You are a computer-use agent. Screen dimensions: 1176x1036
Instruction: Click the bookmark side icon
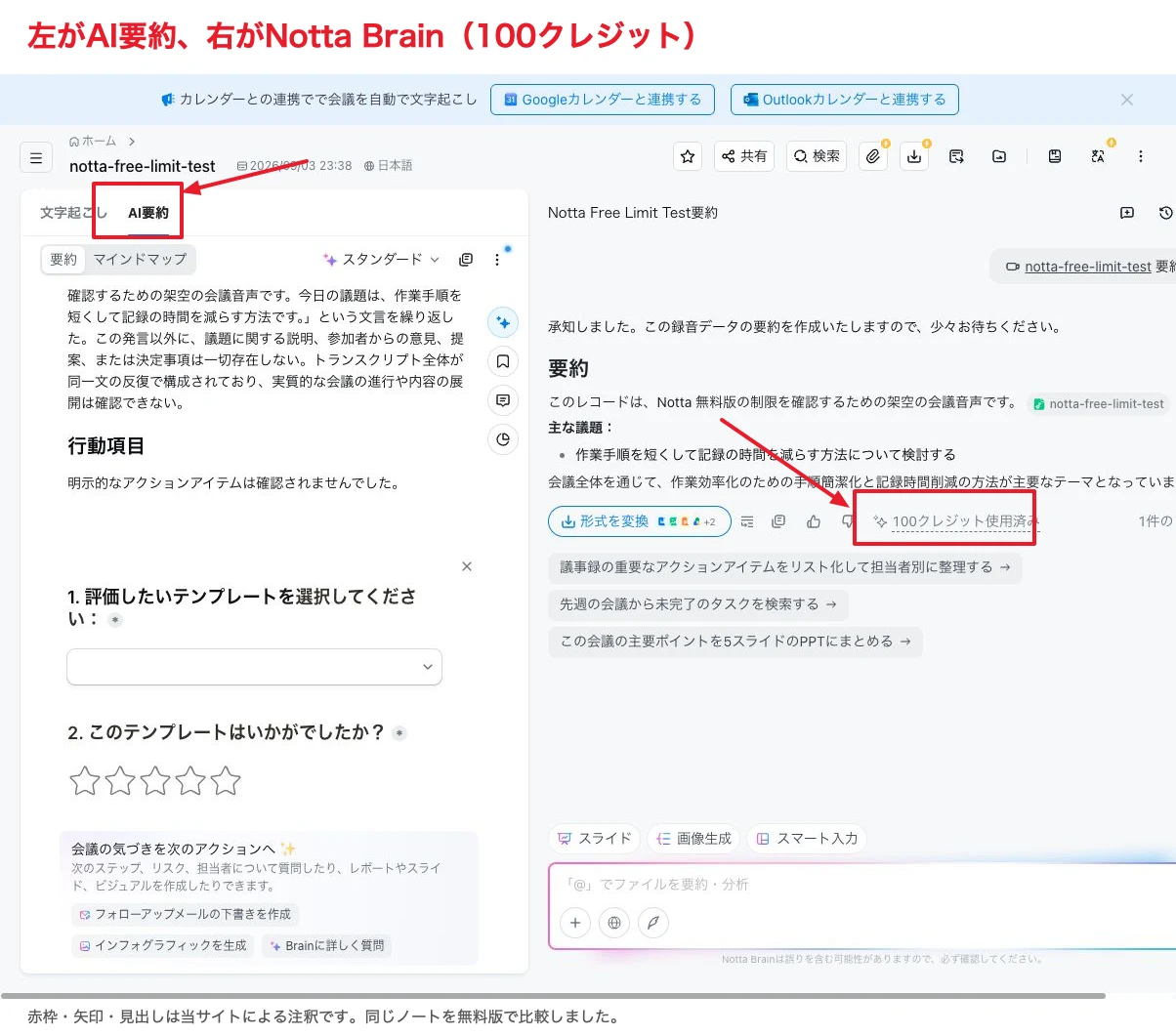pos(503,361)
